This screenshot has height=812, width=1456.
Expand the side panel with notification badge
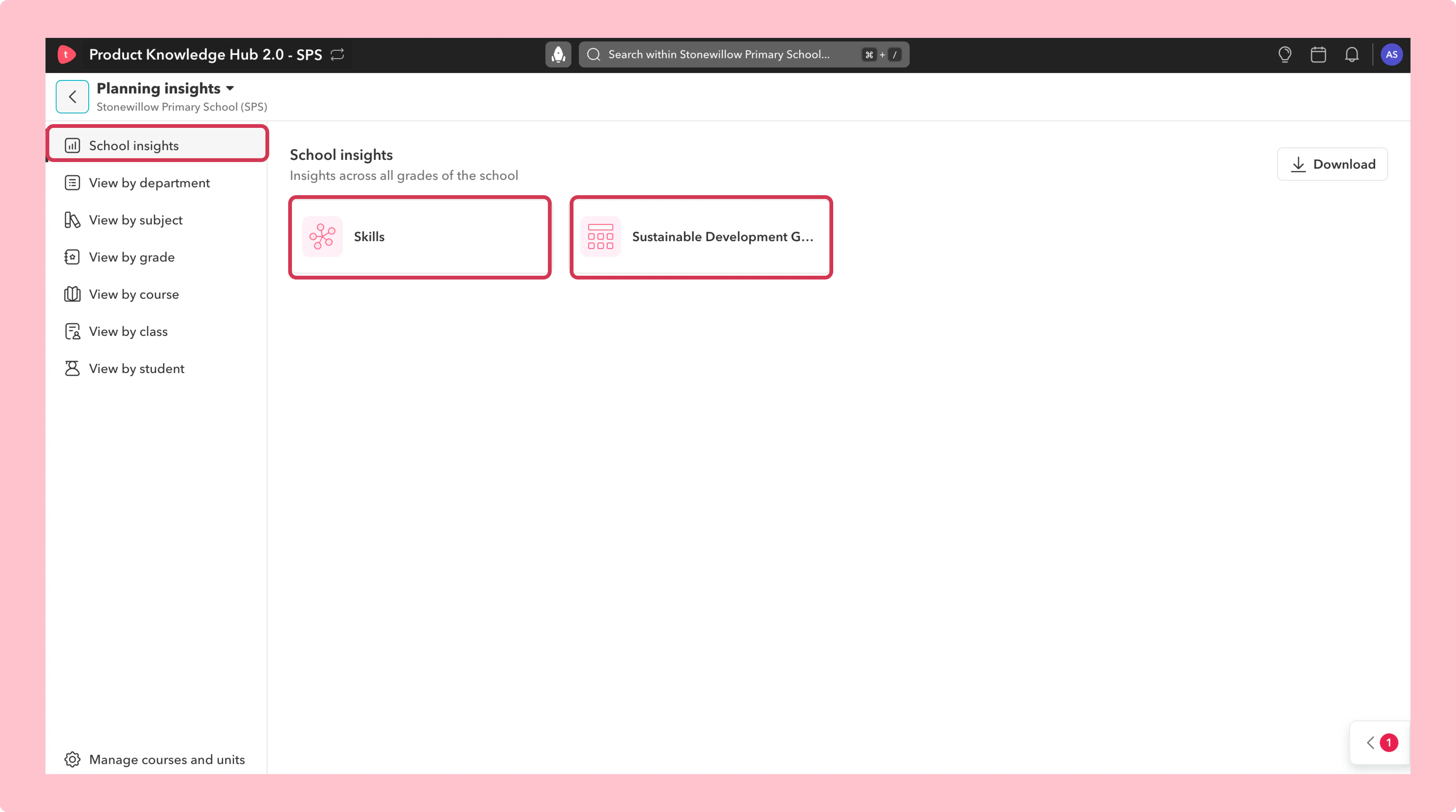pyautogui.click(x=1380, y=743)
